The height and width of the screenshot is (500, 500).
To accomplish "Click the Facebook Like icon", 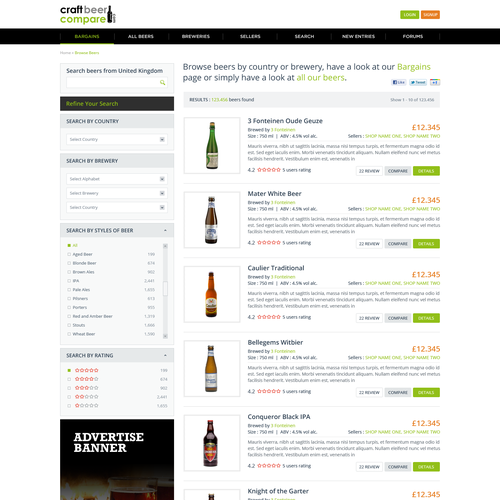I will tap(399, 82).
